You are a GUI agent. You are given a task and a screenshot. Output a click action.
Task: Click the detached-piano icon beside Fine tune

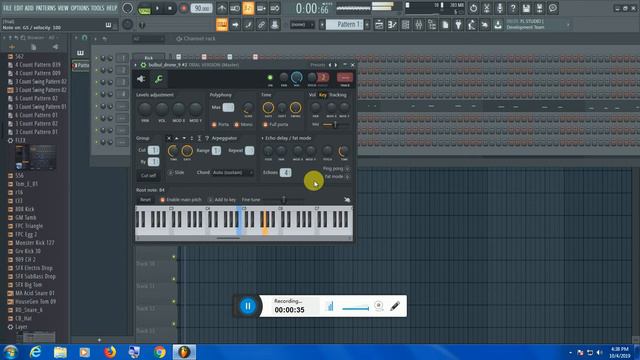[347, 200]
